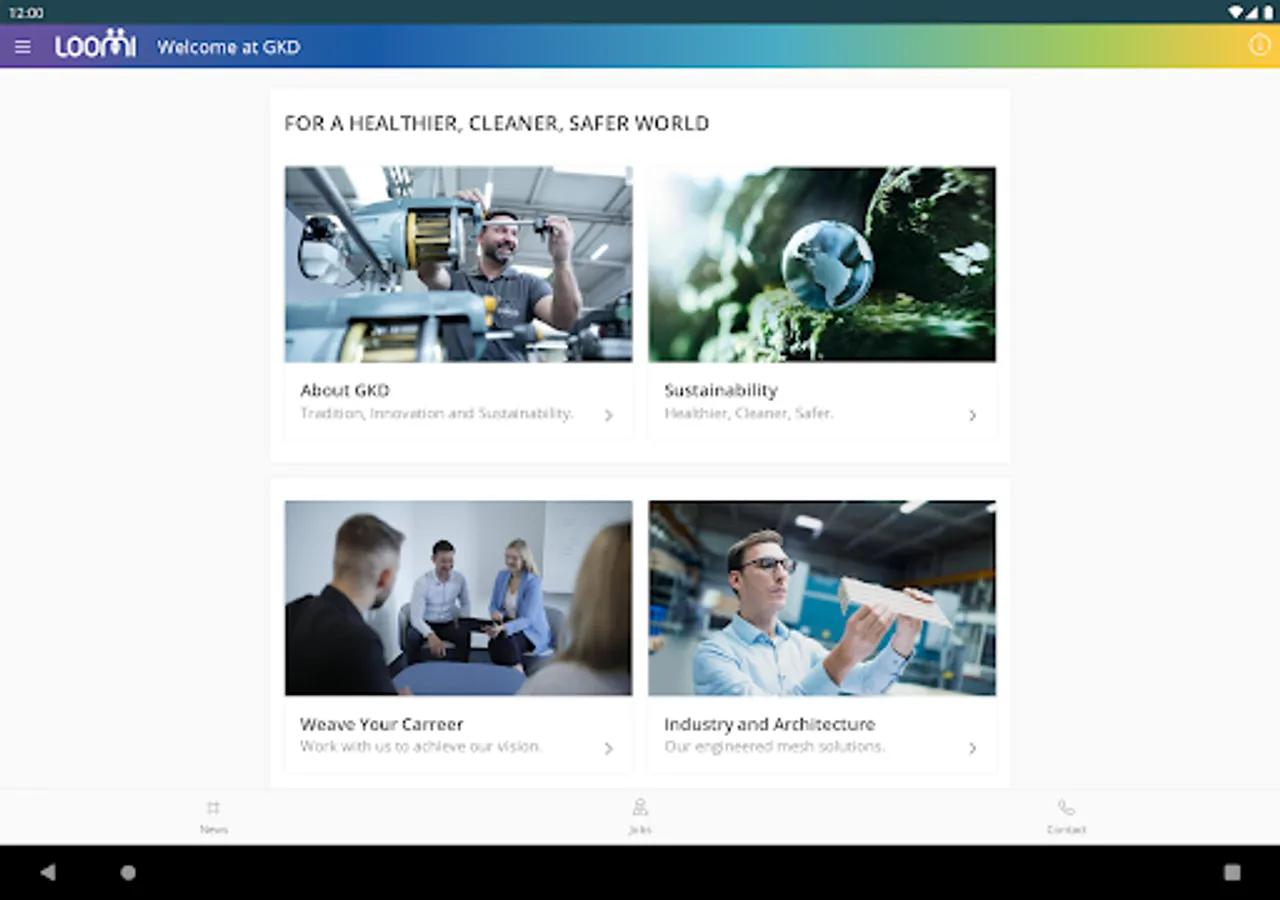Expand the Sustainability chevron
This screenshot has height=900, width=1280.
click(972, 415)
